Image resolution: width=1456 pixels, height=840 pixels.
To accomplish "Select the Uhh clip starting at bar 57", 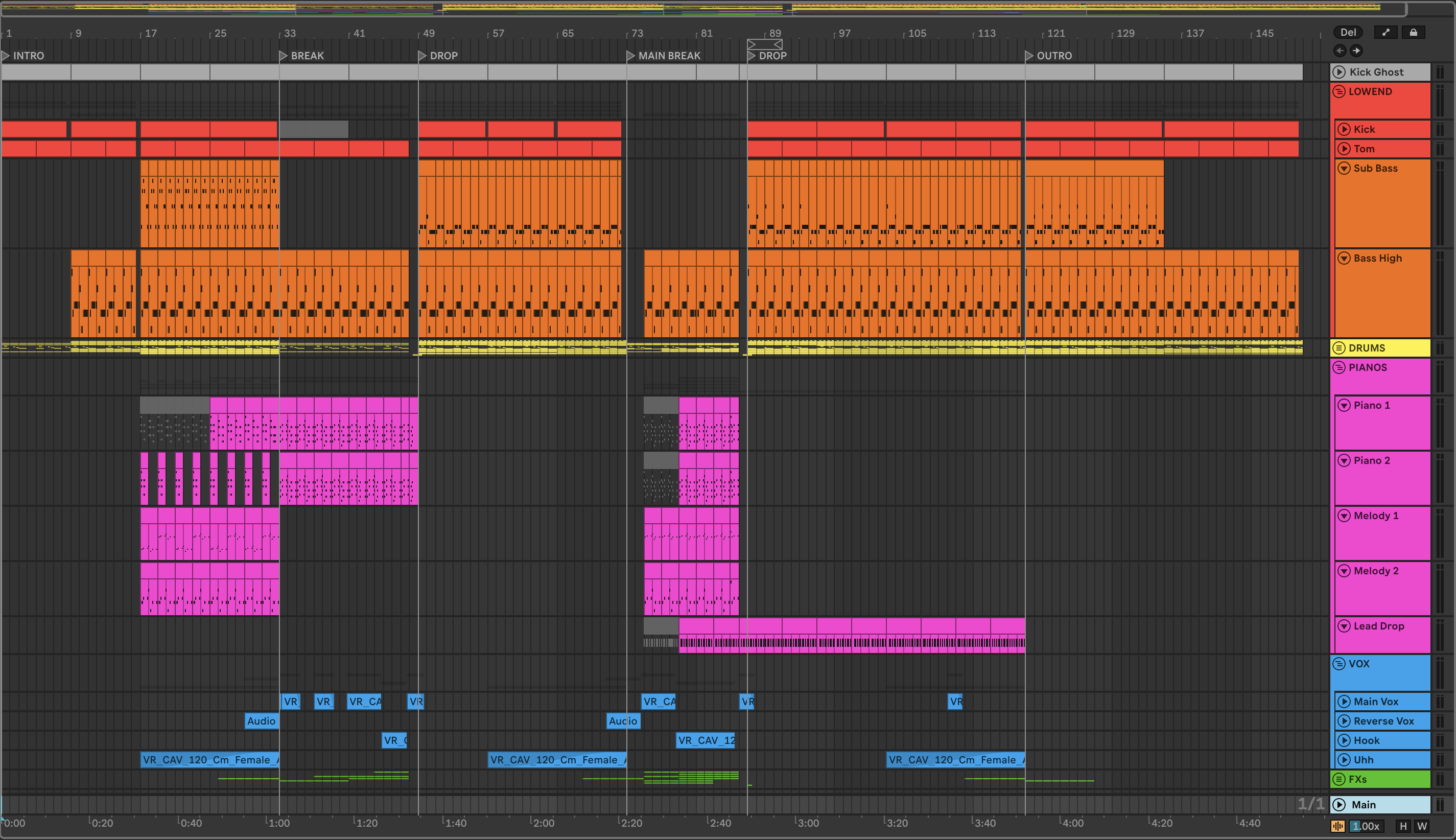I will tap(557, 760).
